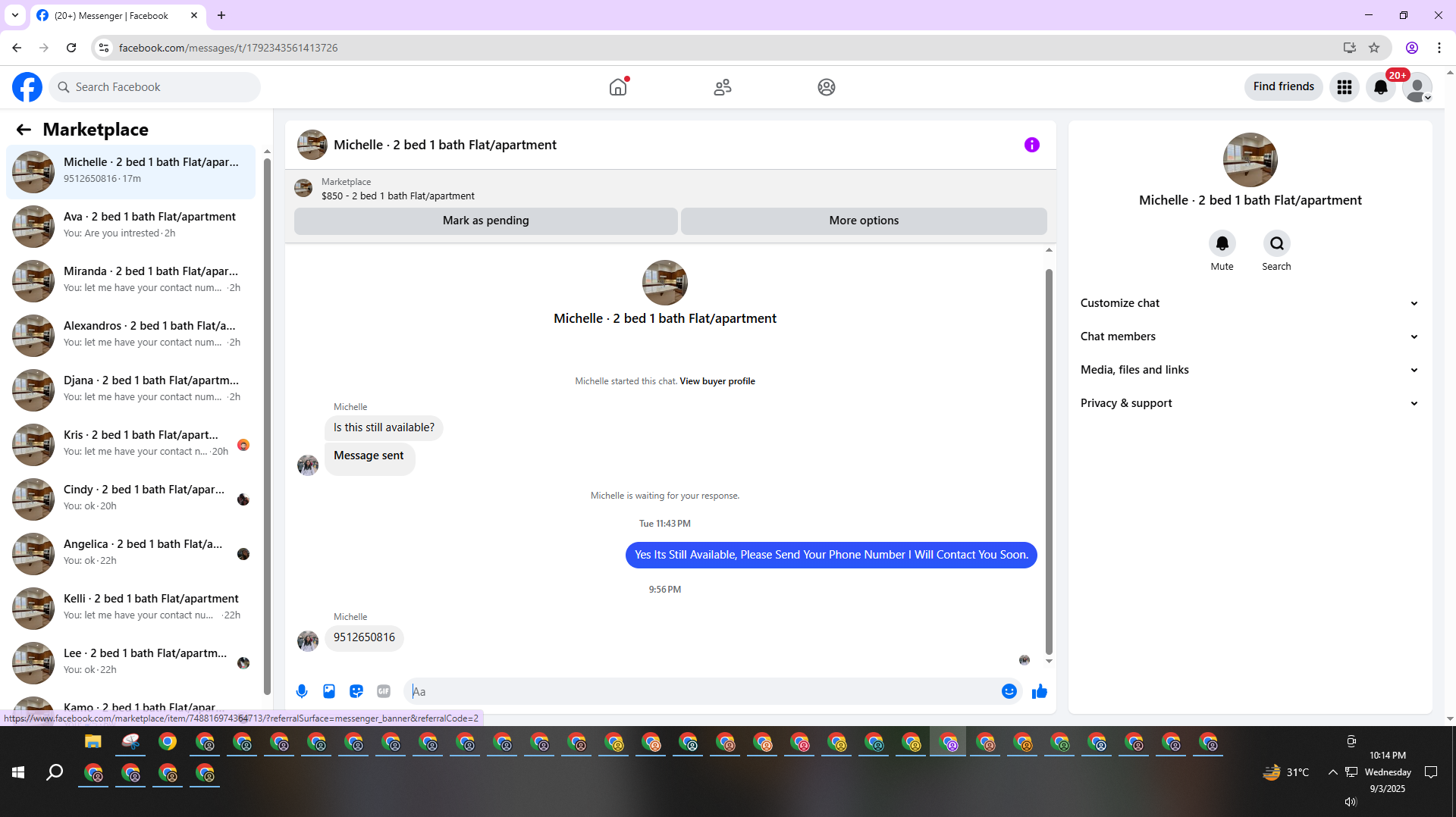
Task: Go to the Home feed icon
Action: point(618,87)
